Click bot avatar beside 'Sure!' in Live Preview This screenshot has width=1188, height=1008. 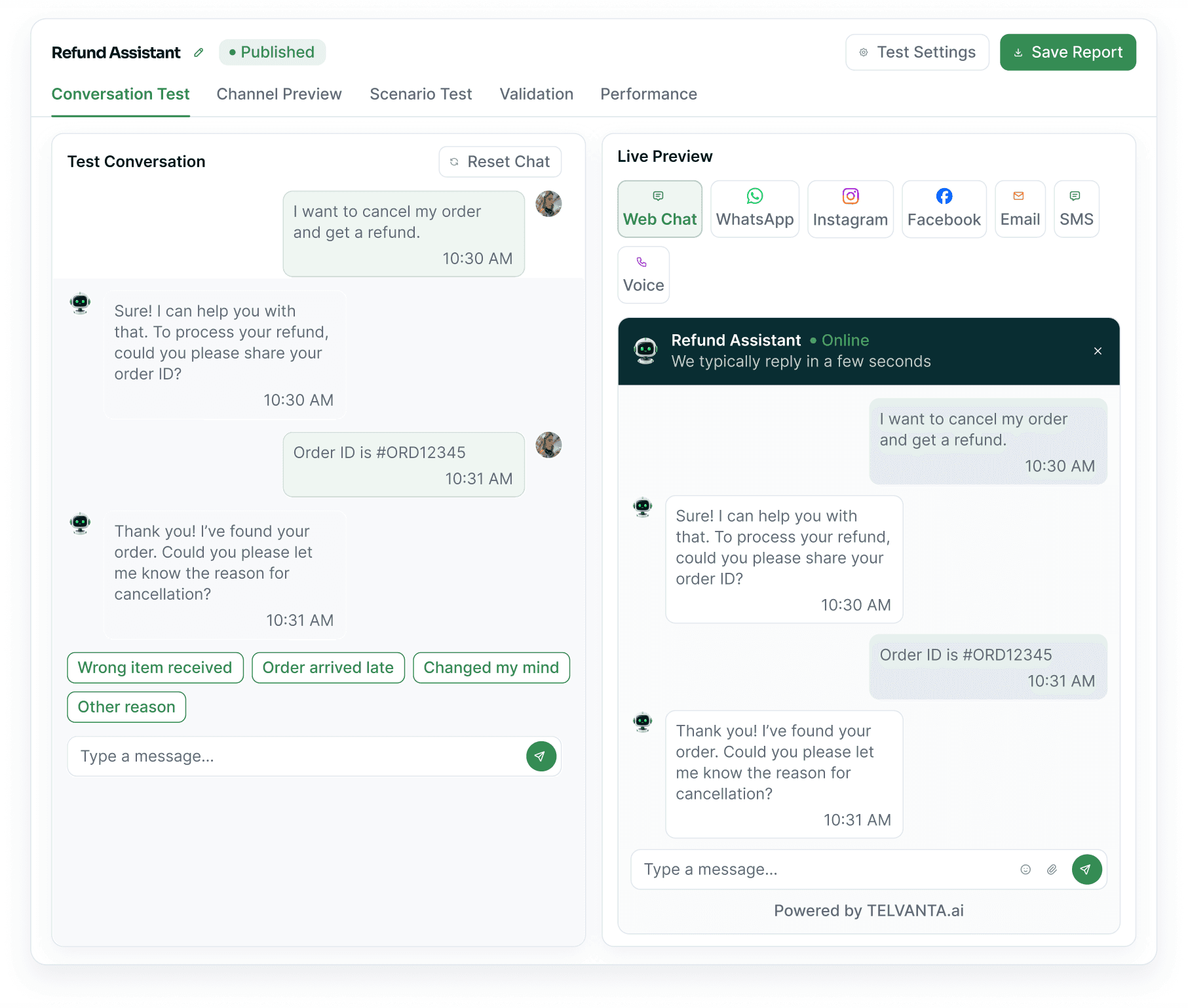click(x=643, y=507)
